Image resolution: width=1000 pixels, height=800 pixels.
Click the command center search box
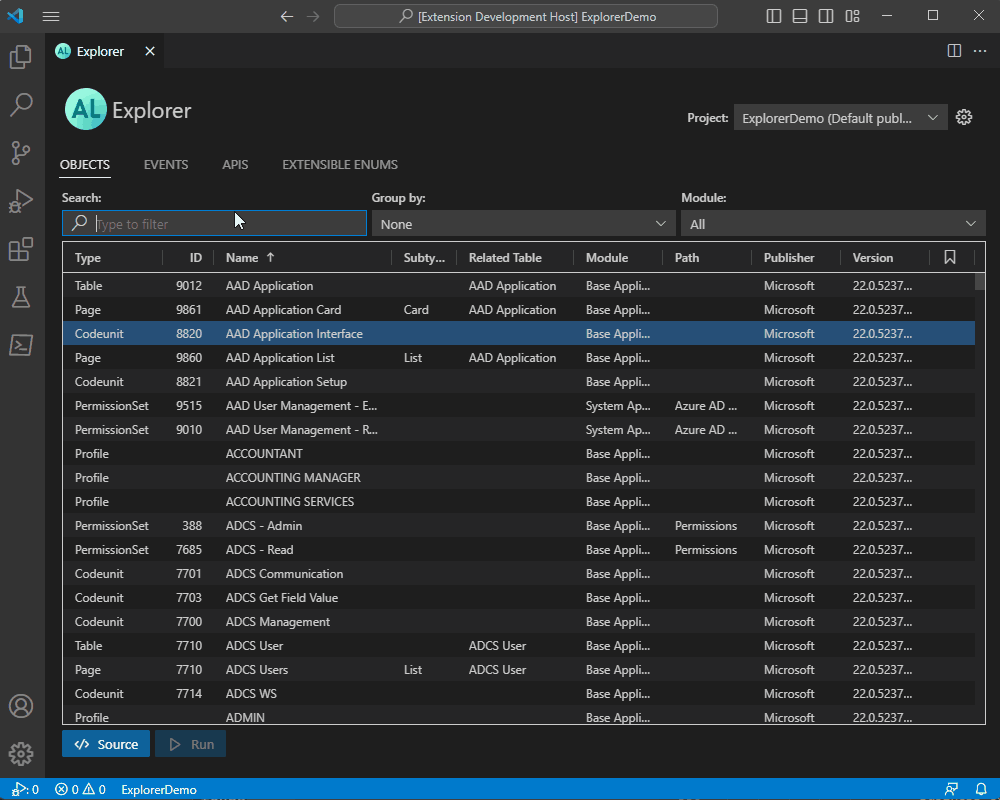tap(526, 17)
